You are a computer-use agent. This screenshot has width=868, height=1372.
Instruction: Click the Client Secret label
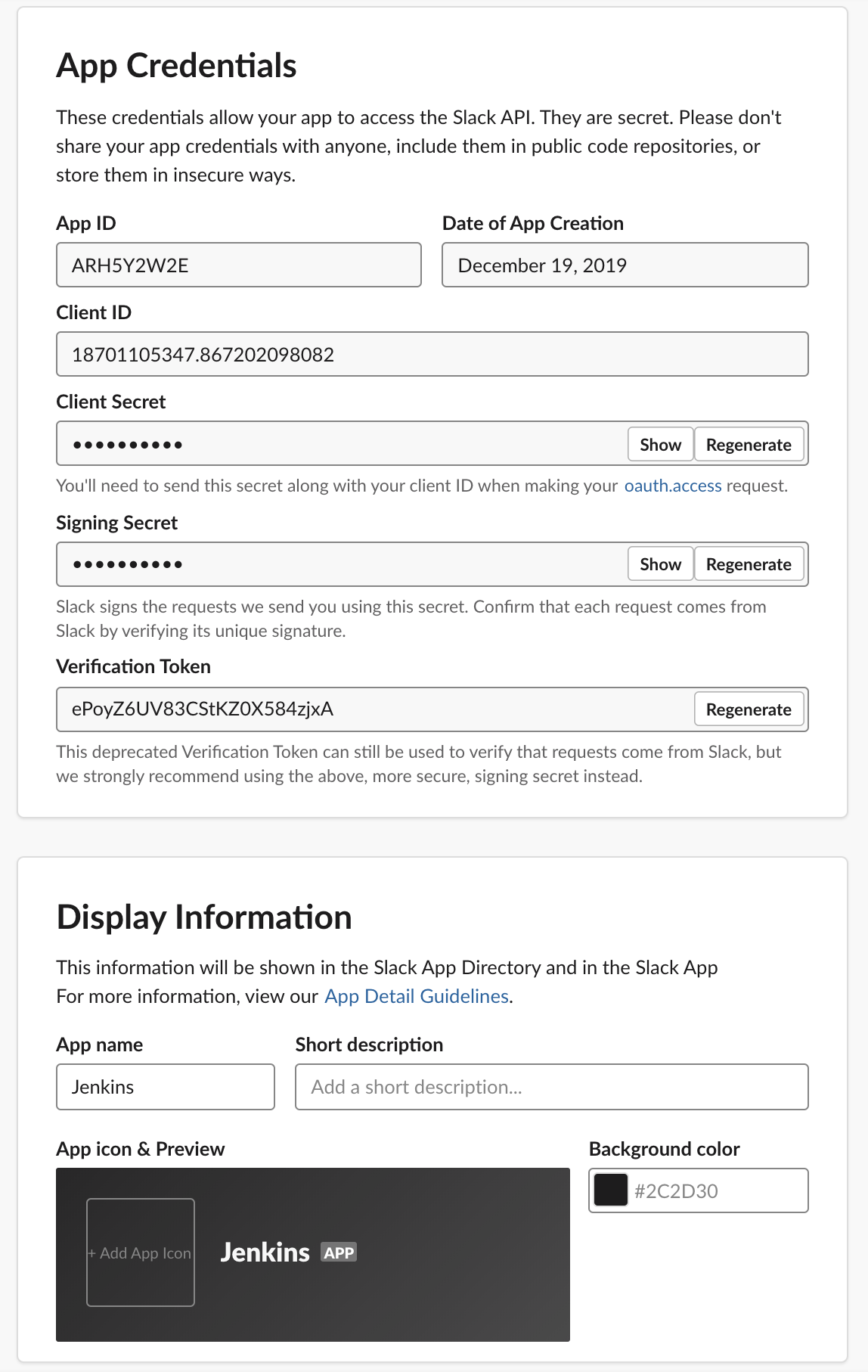111,402
